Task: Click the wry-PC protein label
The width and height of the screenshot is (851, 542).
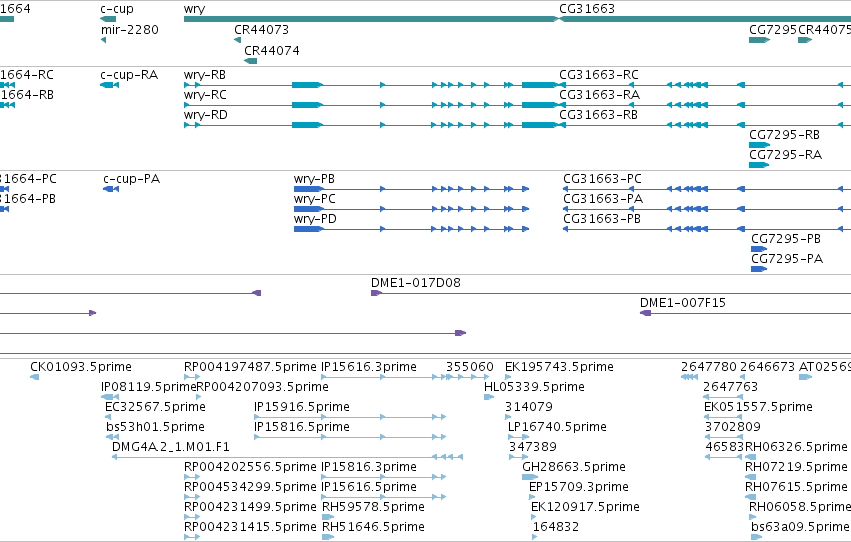Action: [315, 199]
